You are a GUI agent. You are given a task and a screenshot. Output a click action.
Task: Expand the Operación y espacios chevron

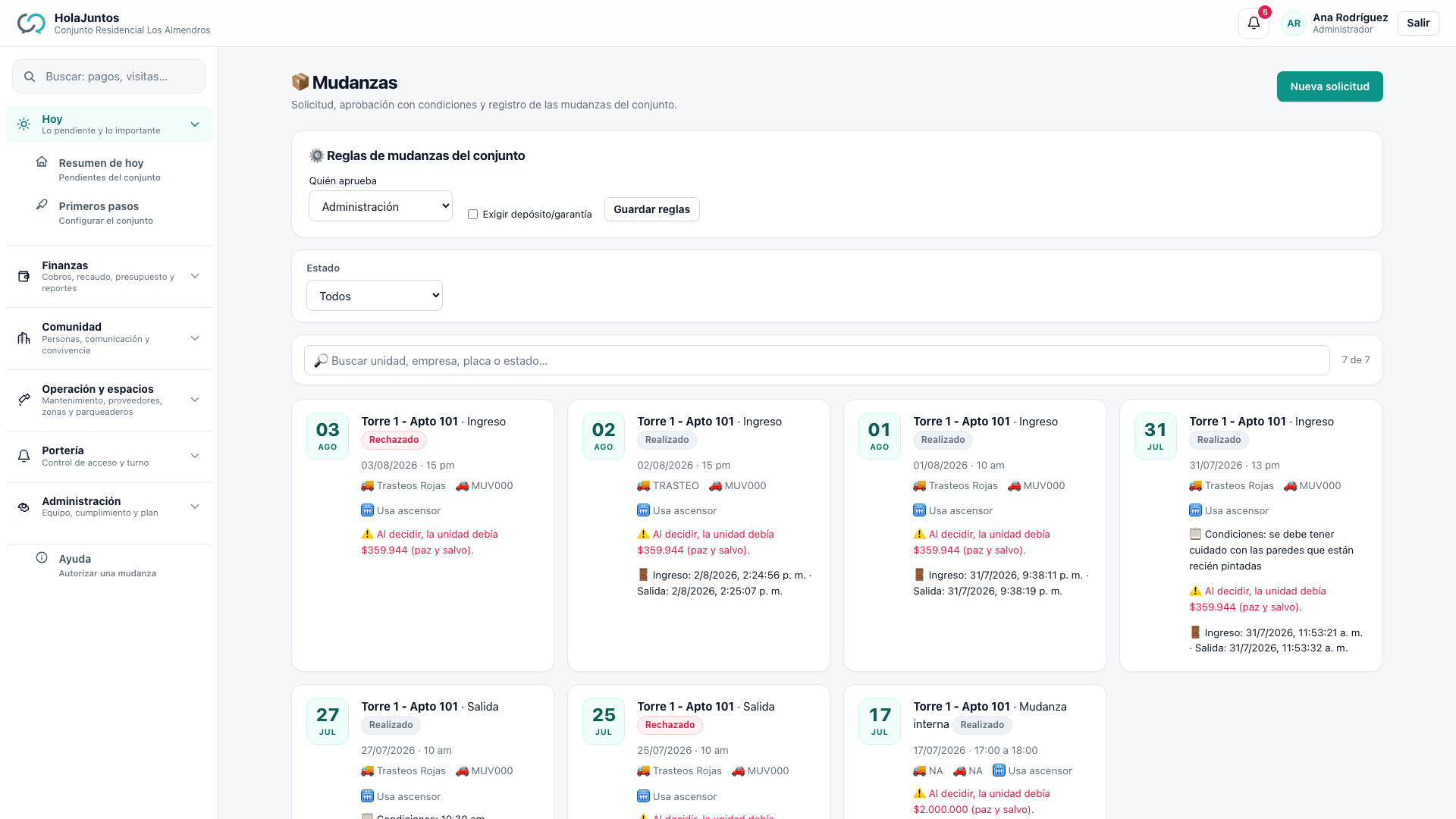[195, 400]
